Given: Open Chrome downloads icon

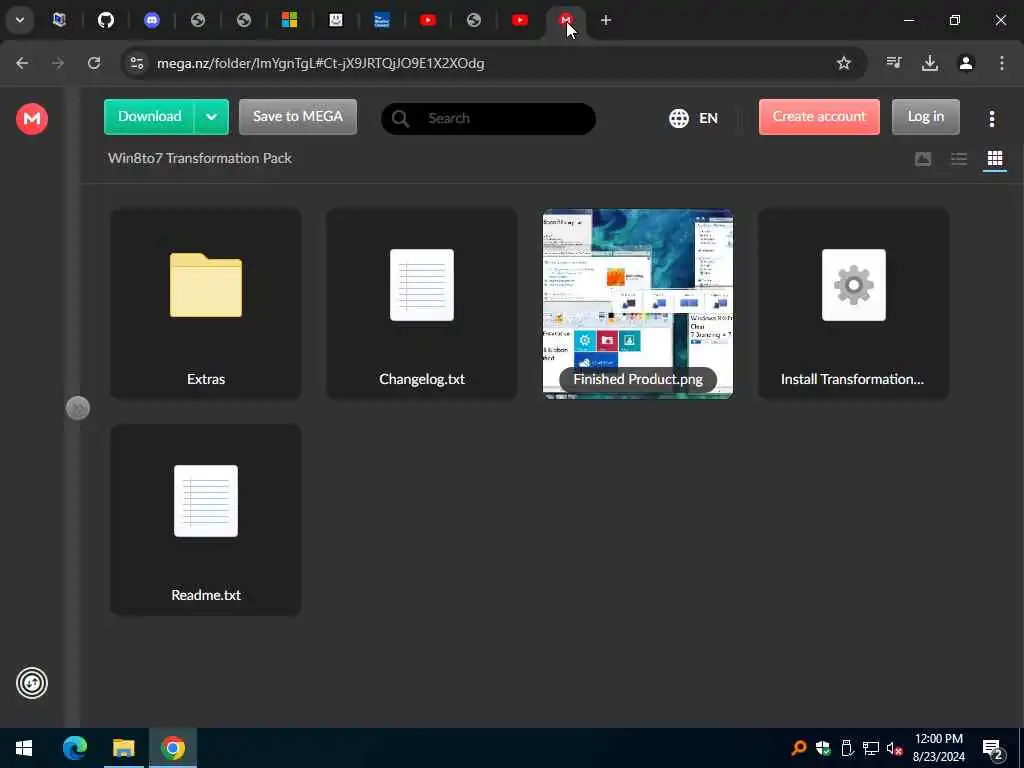Looking at the screenshot, I should coord(930,63).
